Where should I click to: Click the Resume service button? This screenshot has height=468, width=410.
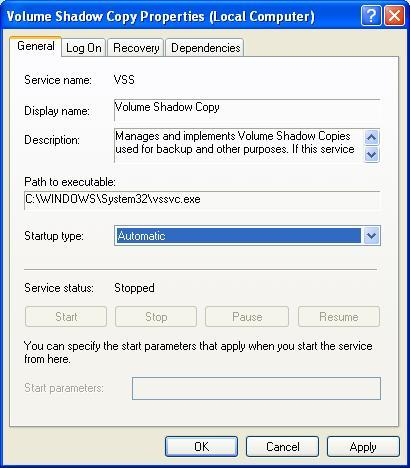[x=339, y=317]
